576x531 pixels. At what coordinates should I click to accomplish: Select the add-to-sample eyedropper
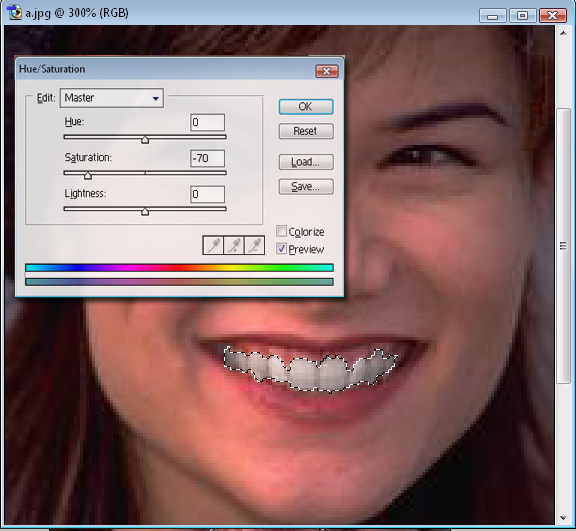234,245
